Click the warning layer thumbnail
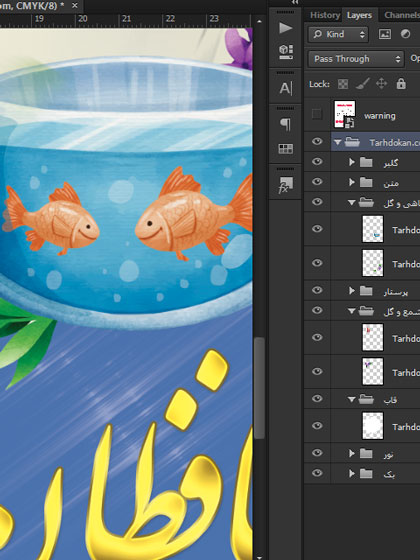 tap(345, 114)
